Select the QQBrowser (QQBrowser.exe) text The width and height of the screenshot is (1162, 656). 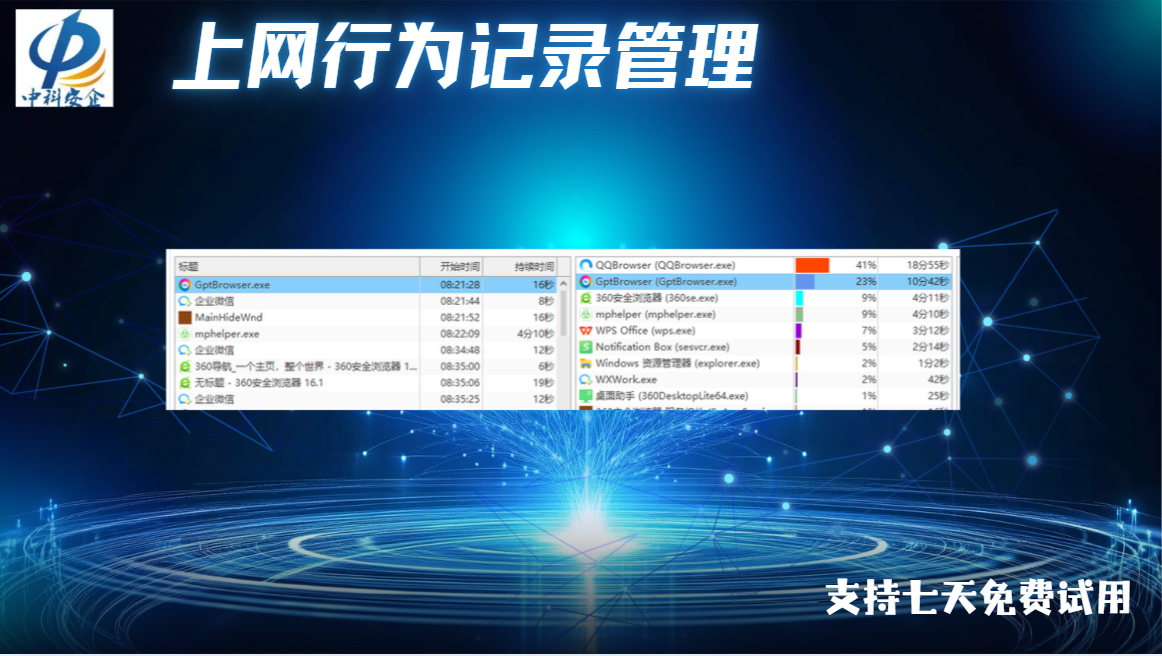click(665, 265)
